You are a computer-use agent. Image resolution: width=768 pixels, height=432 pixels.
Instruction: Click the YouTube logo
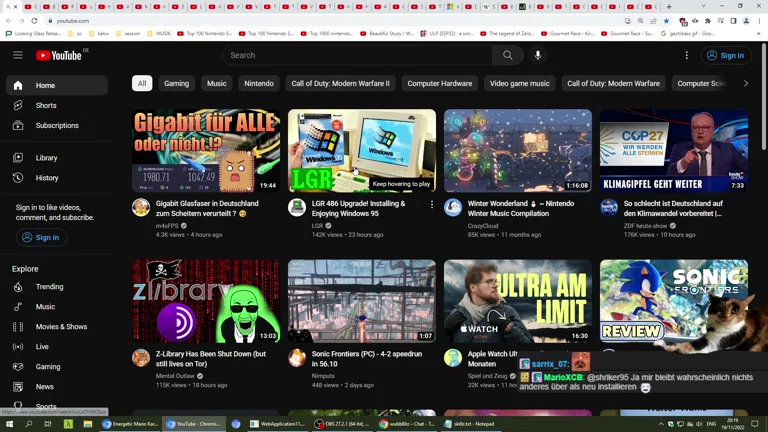59,56
